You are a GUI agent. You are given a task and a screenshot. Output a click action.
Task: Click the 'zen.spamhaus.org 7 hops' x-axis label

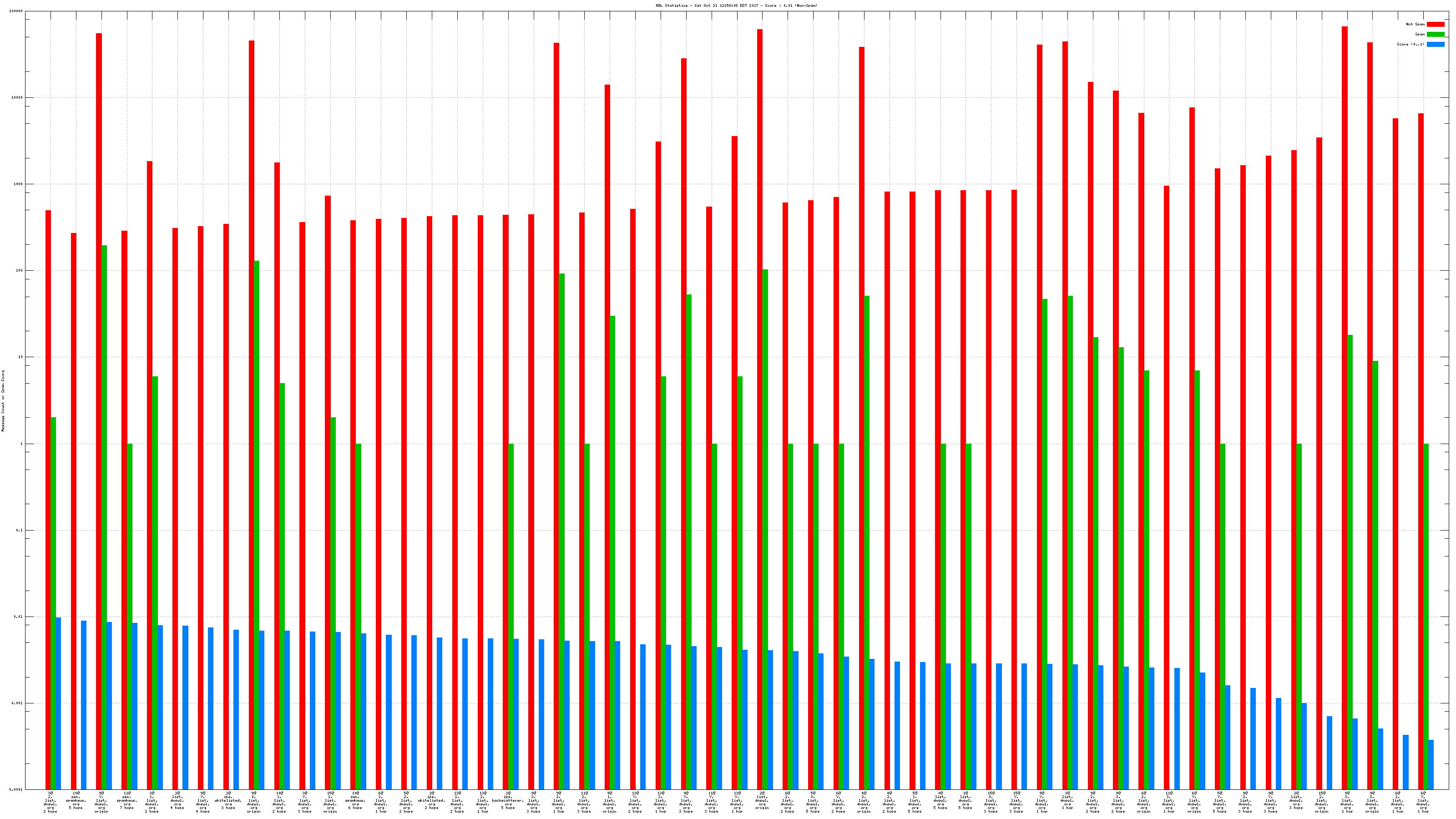[x=126, y=800]
